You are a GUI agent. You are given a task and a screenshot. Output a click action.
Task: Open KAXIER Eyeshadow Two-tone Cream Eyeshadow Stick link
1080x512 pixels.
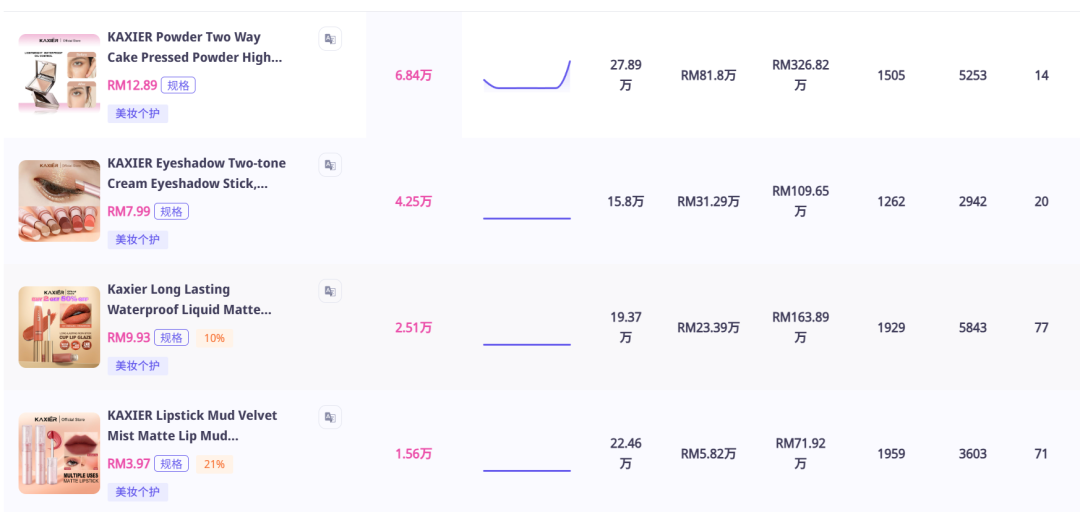click(196, 173)
